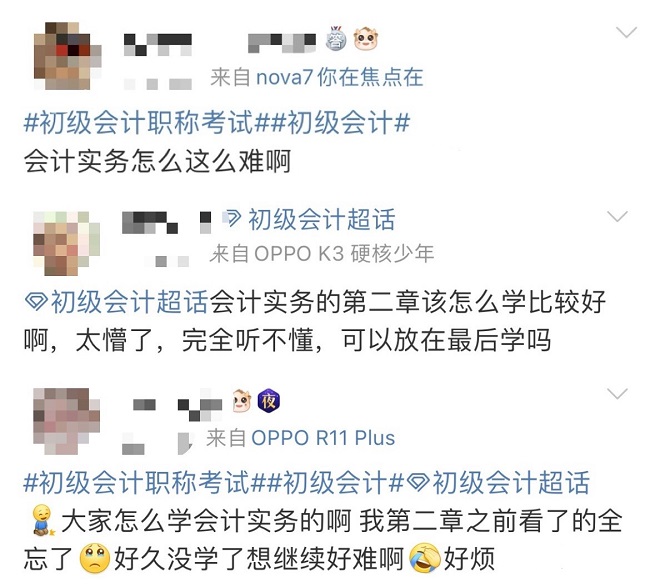Click the silver medal badge icon
This screenshot has width=650, height=587.
click(336, 39)
